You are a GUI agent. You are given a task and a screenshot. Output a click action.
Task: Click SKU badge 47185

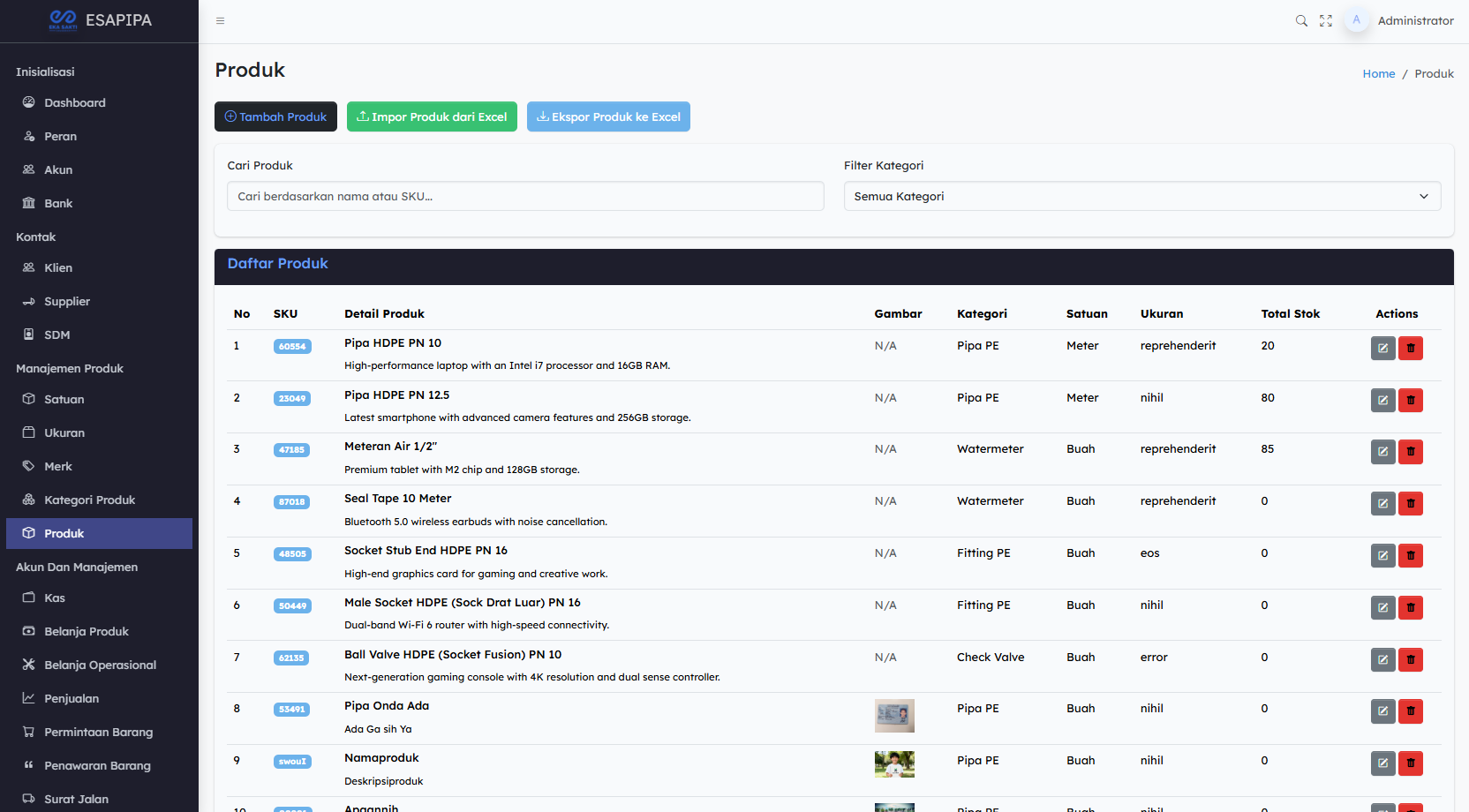pyautogui.click(x=292, y=450)
